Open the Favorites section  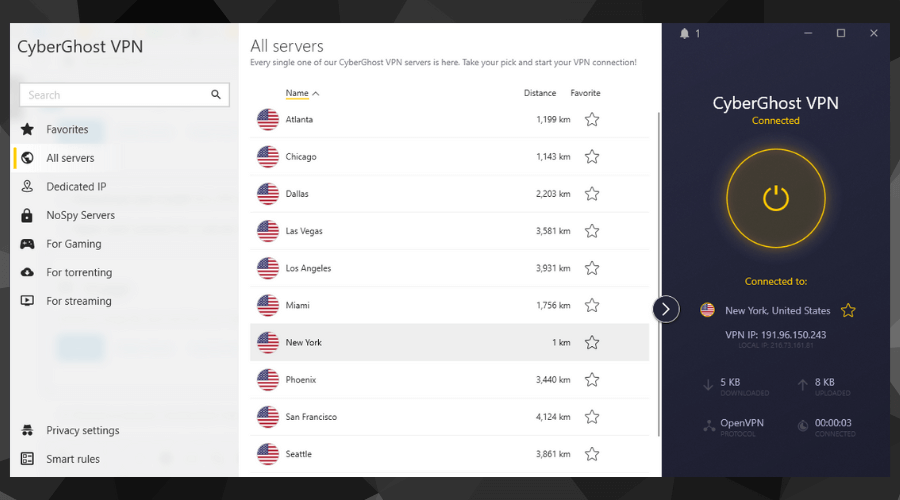67,129
